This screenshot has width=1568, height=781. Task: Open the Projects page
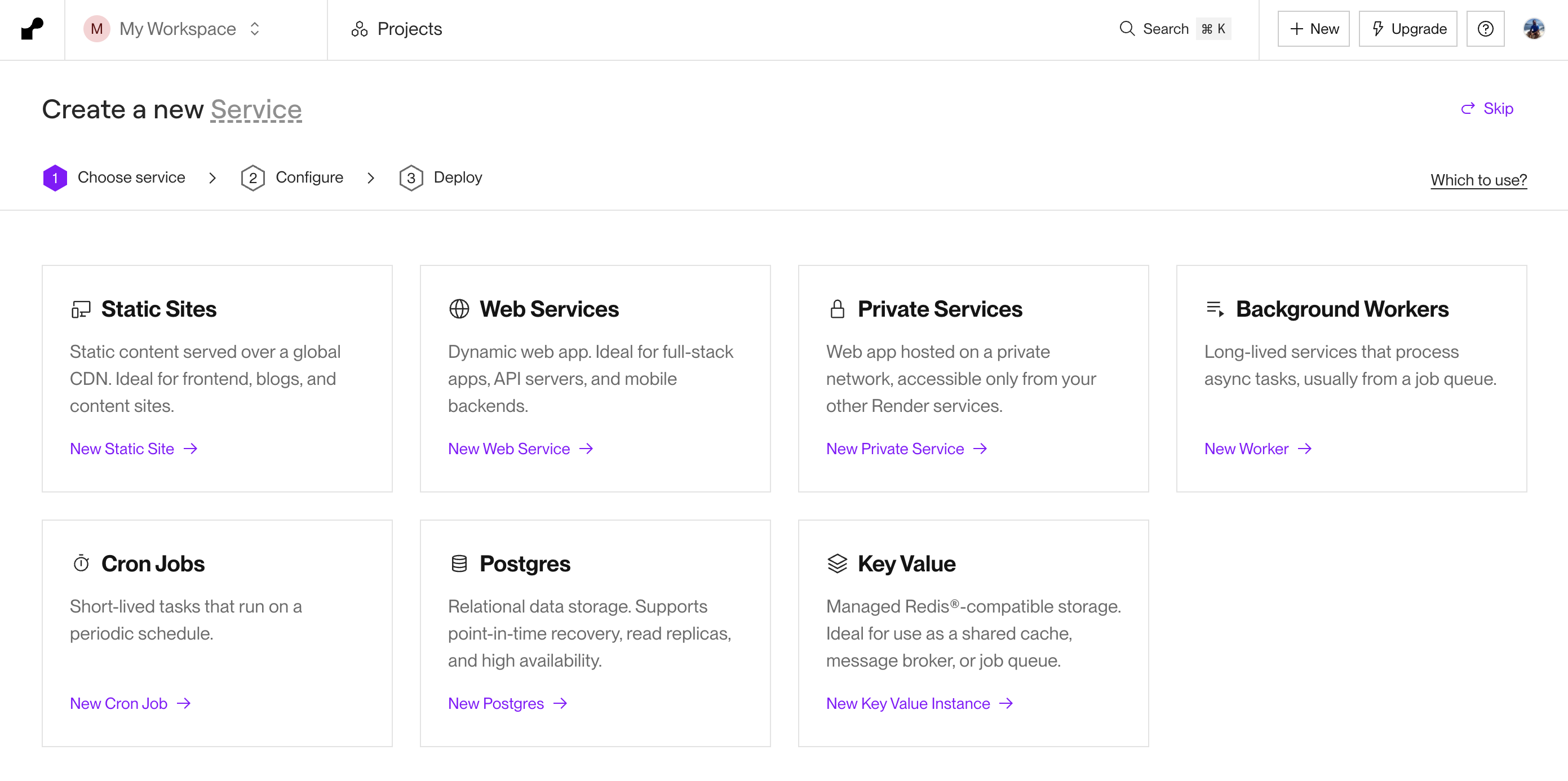[x=396, y=29]
